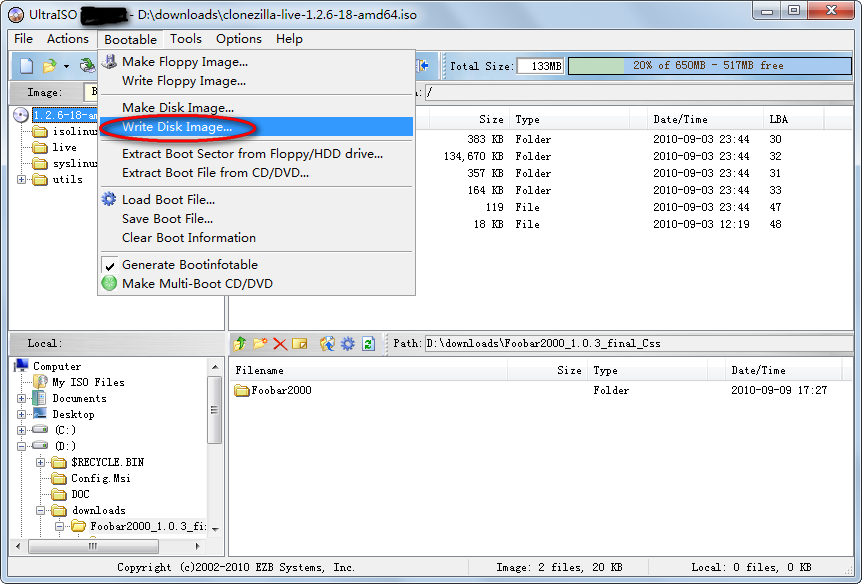Click the Total Size 133MB field

(540, 66)
